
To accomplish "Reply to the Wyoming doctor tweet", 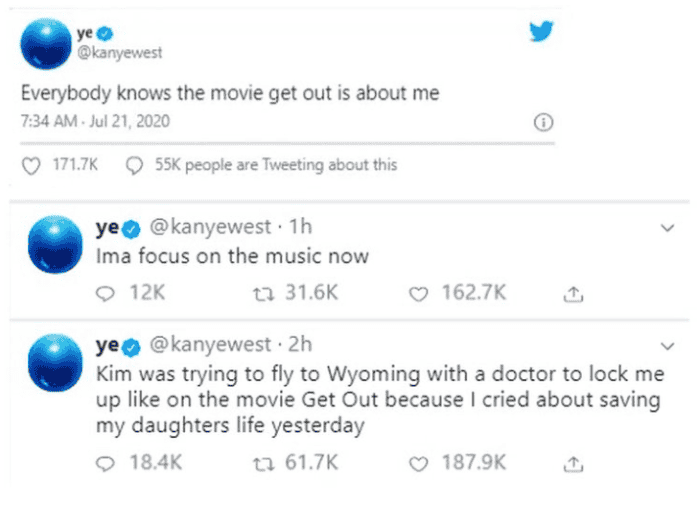I will pos(107,463).
